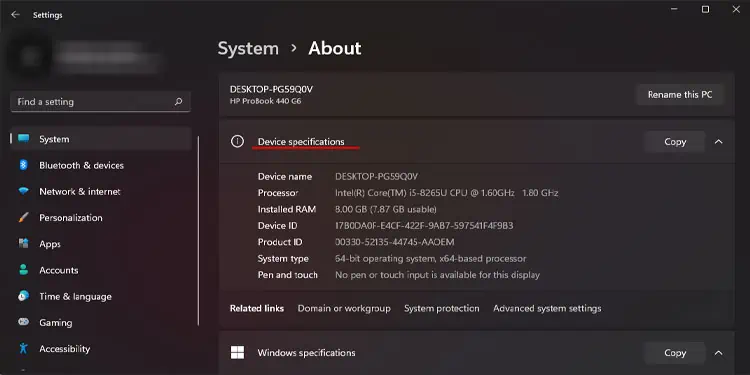The height and width of the screenshot is (375, 750).
Task: Collapse the Device specifications section
Action: [718, 142]
